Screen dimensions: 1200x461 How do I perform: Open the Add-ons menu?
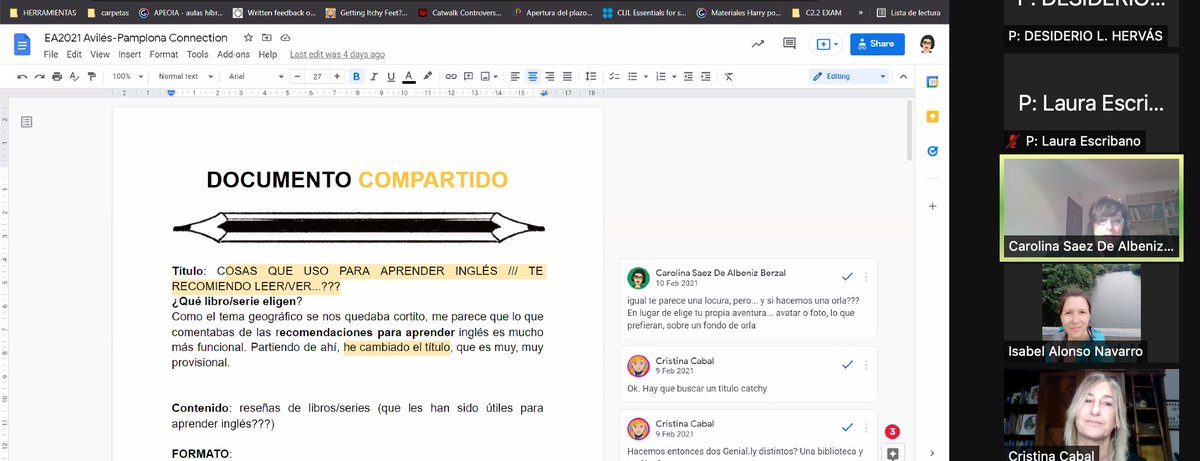(x=234, y=54)
